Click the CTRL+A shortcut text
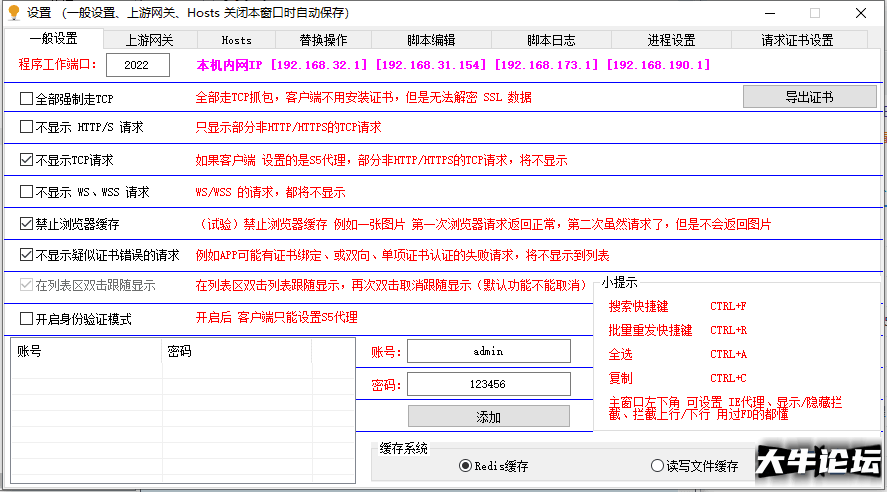The width and height of the screenshot is (887, 492). [x=729, y=354]
